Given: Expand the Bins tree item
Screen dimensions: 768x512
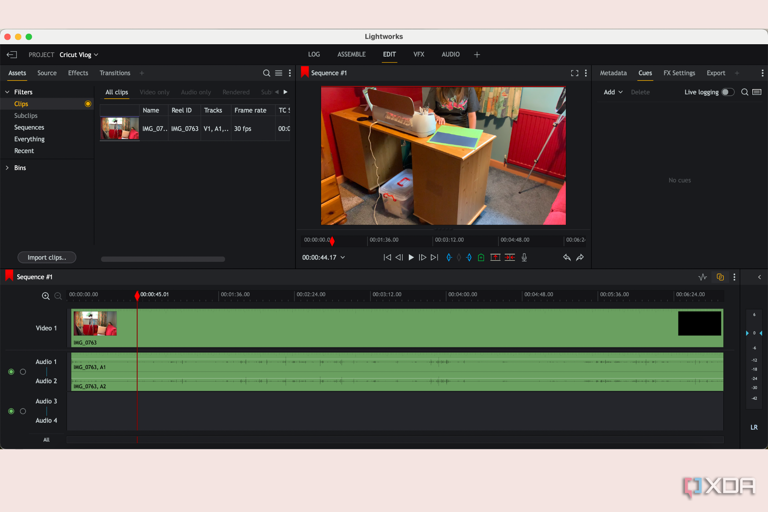Looking at the screenshot, I should click(7, 168).
